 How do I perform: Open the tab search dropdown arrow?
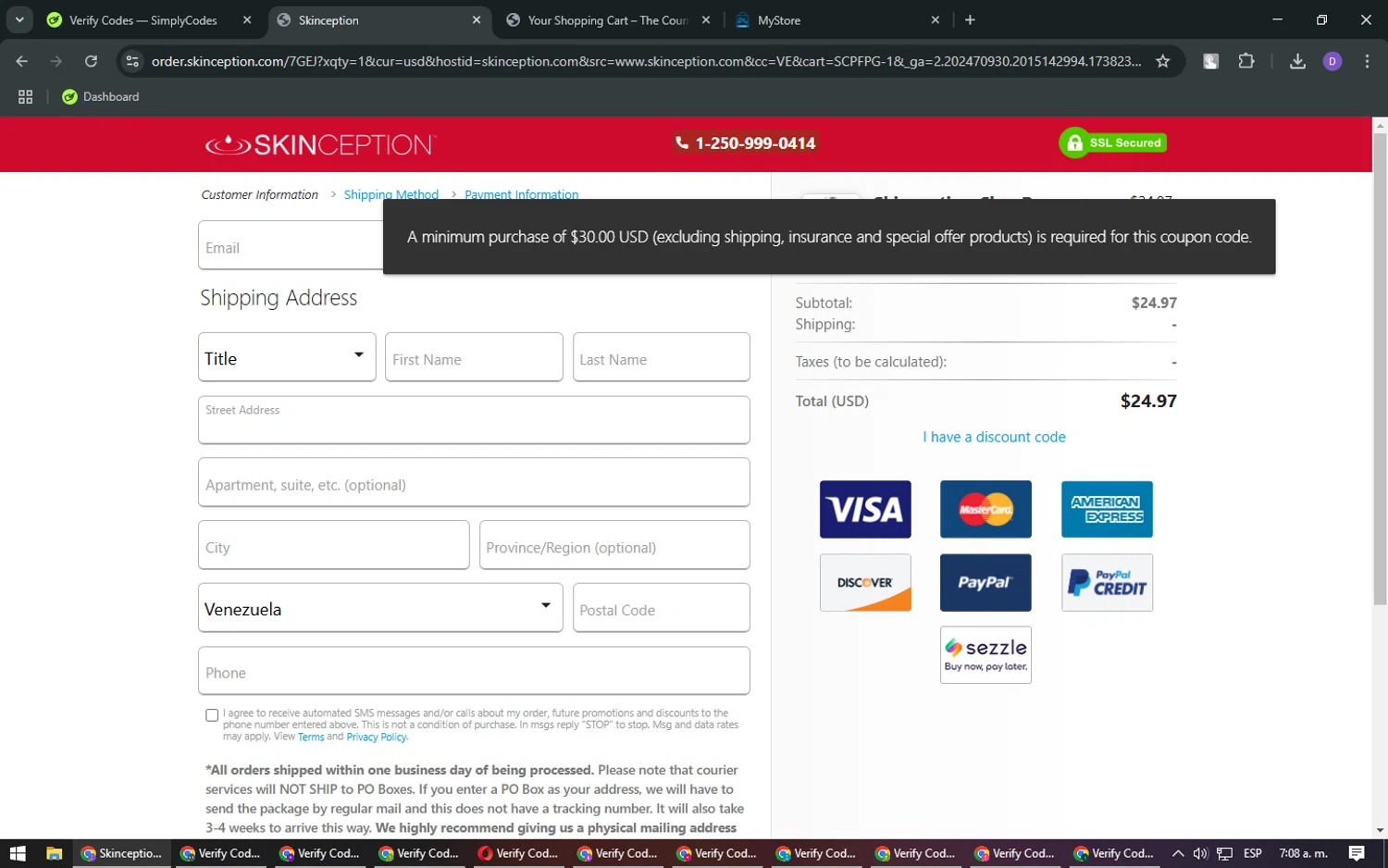pos(19,19)
